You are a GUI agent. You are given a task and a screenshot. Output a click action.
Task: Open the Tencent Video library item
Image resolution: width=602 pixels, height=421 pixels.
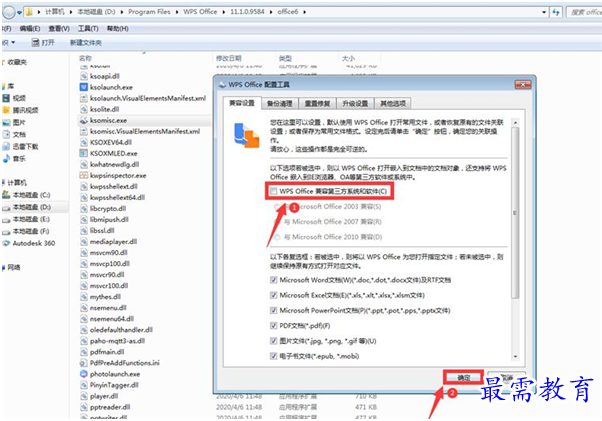click(20, 110)
